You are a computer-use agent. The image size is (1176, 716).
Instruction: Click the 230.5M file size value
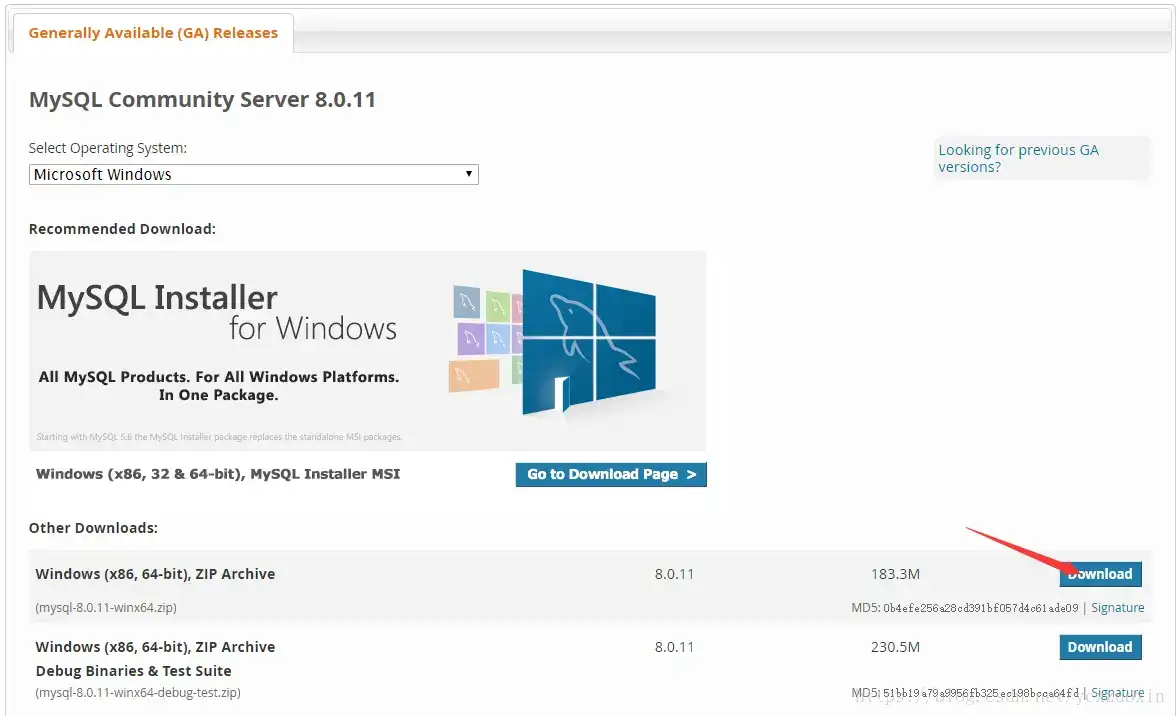pos(896,647)
